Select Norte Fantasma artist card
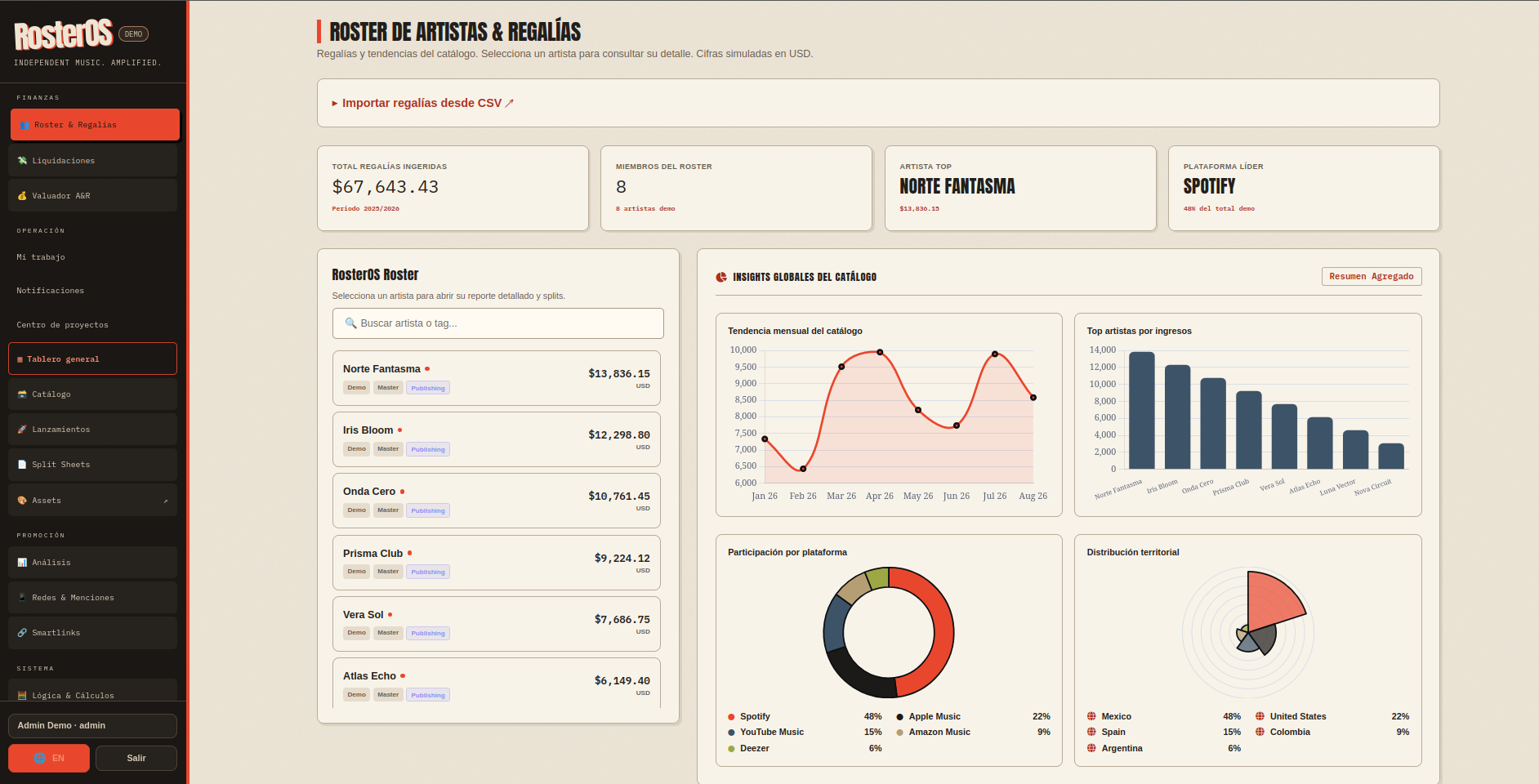This screenshot has height=784, width=1539. [x=497, y=378]
